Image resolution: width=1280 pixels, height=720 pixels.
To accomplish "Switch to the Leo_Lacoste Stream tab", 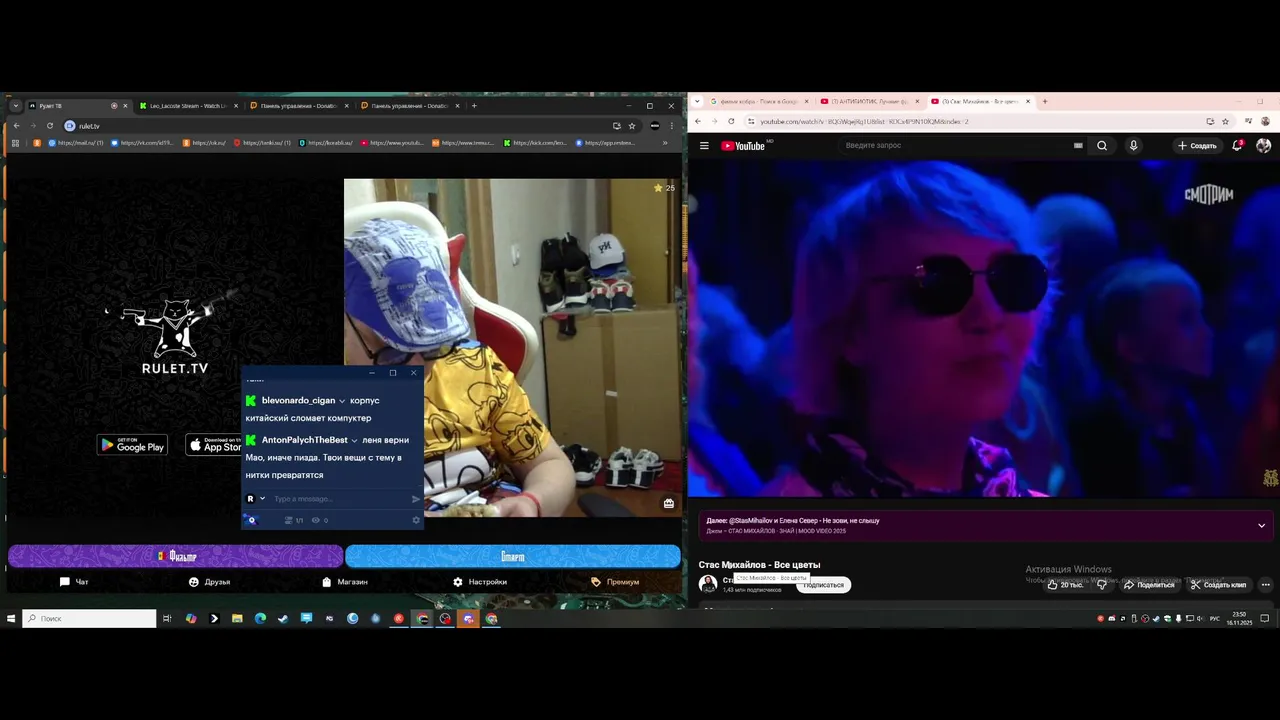I will [x=188, y=106].
